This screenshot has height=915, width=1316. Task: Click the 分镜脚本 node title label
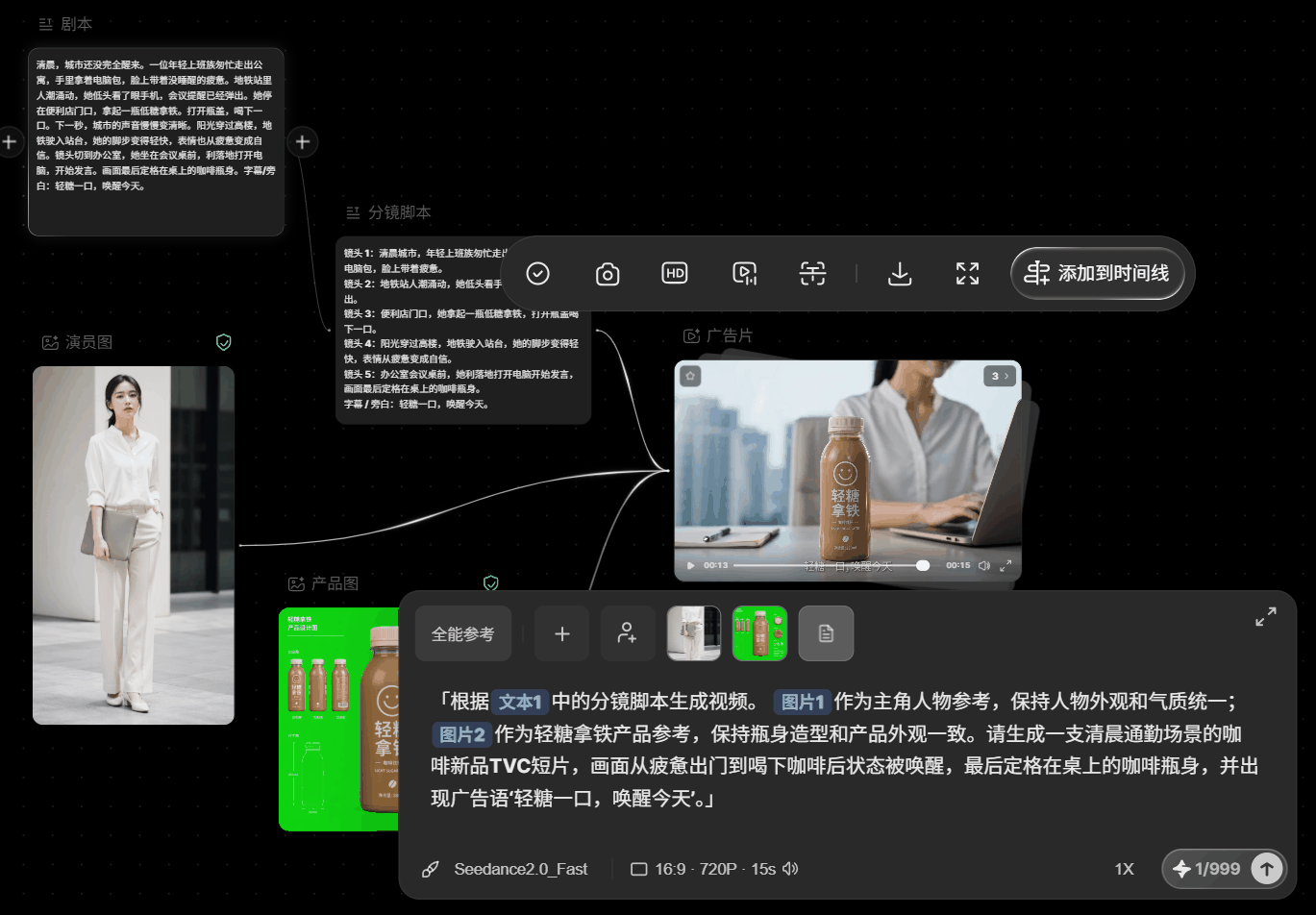tap(400, 212)
